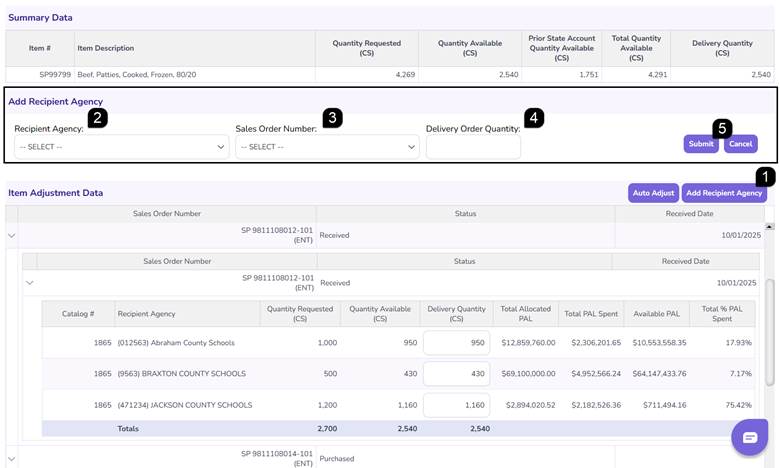Click the vertical scrollbar of the grid
This screenshot has height=468, width=780.
[x=769, y=332]
